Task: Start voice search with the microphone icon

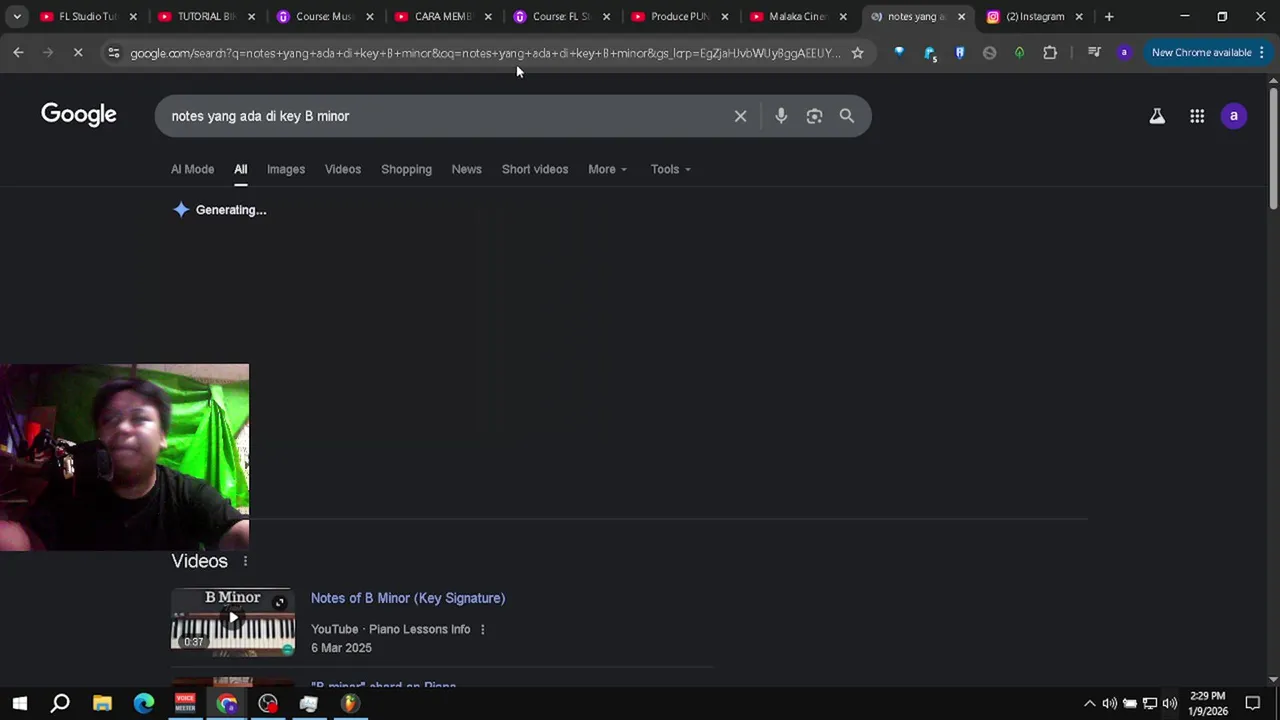Action: [781, 116]
